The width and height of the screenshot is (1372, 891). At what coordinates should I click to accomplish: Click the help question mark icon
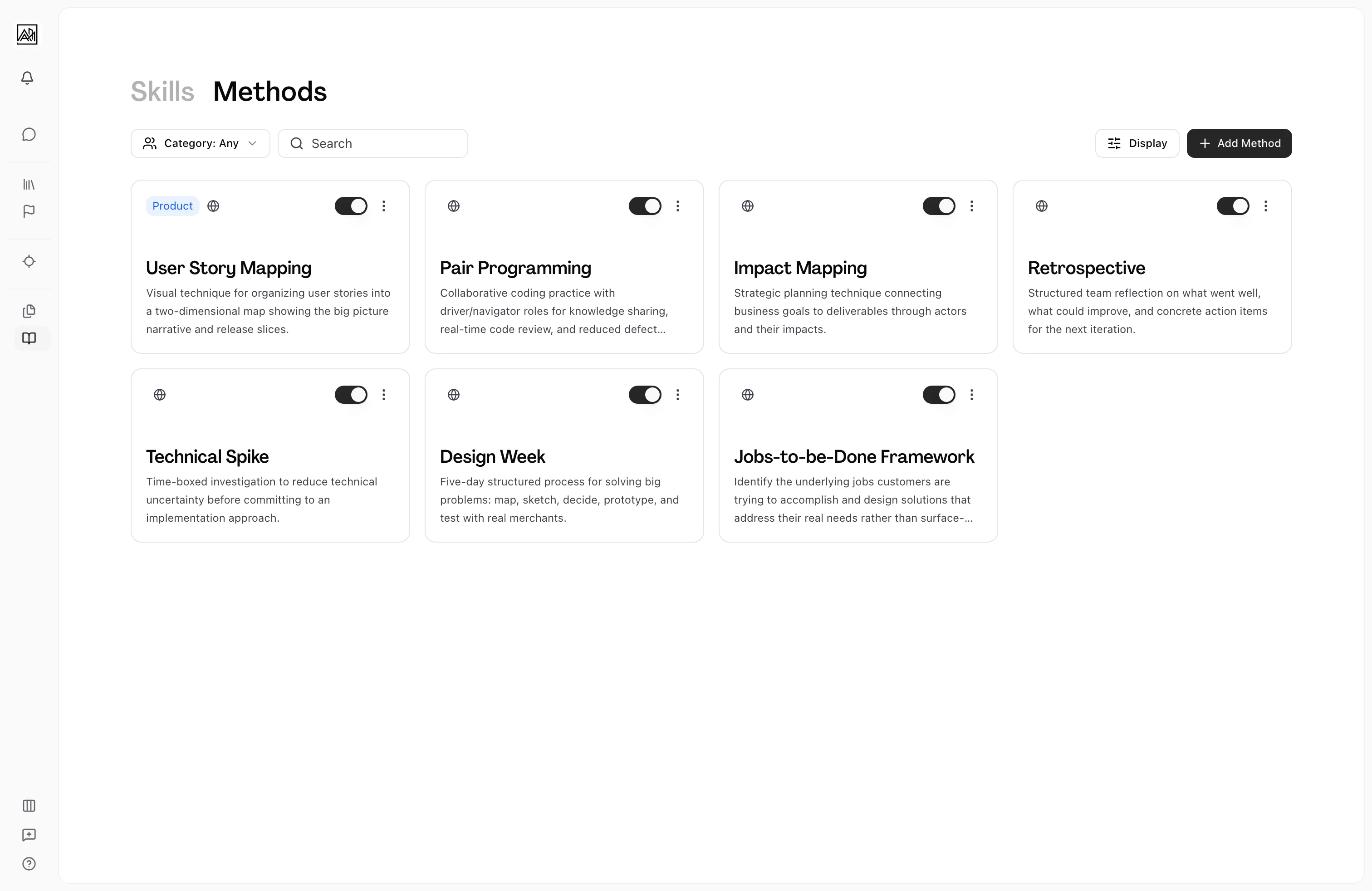point(29,864)
